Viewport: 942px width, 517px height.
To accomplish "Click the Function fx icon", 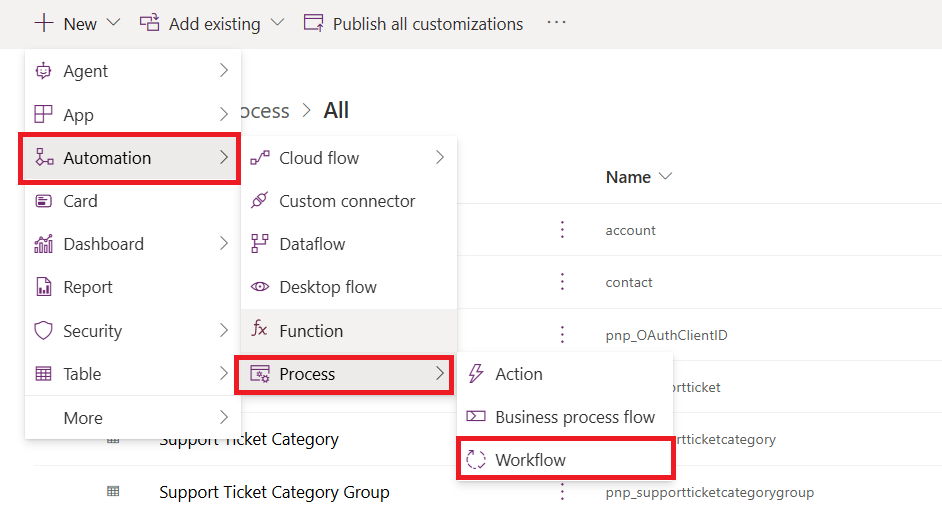I will (x=260, y=329).
